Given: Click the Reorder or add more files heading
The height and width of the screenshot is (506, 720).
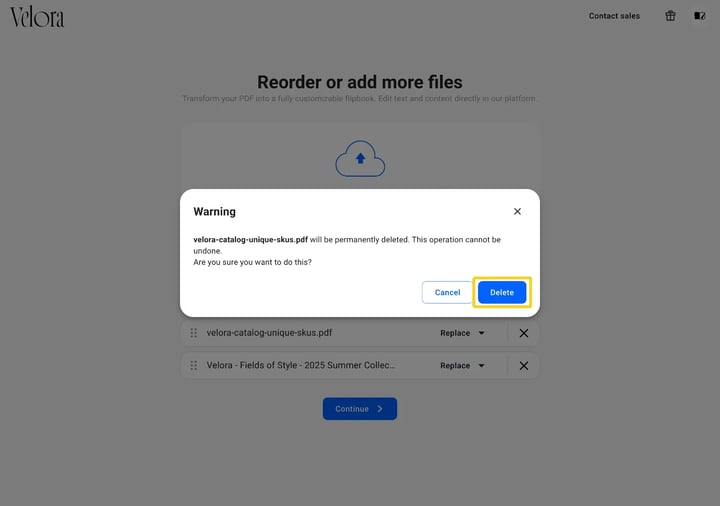Looking at the screenshot, I should [x=360, y=82].
